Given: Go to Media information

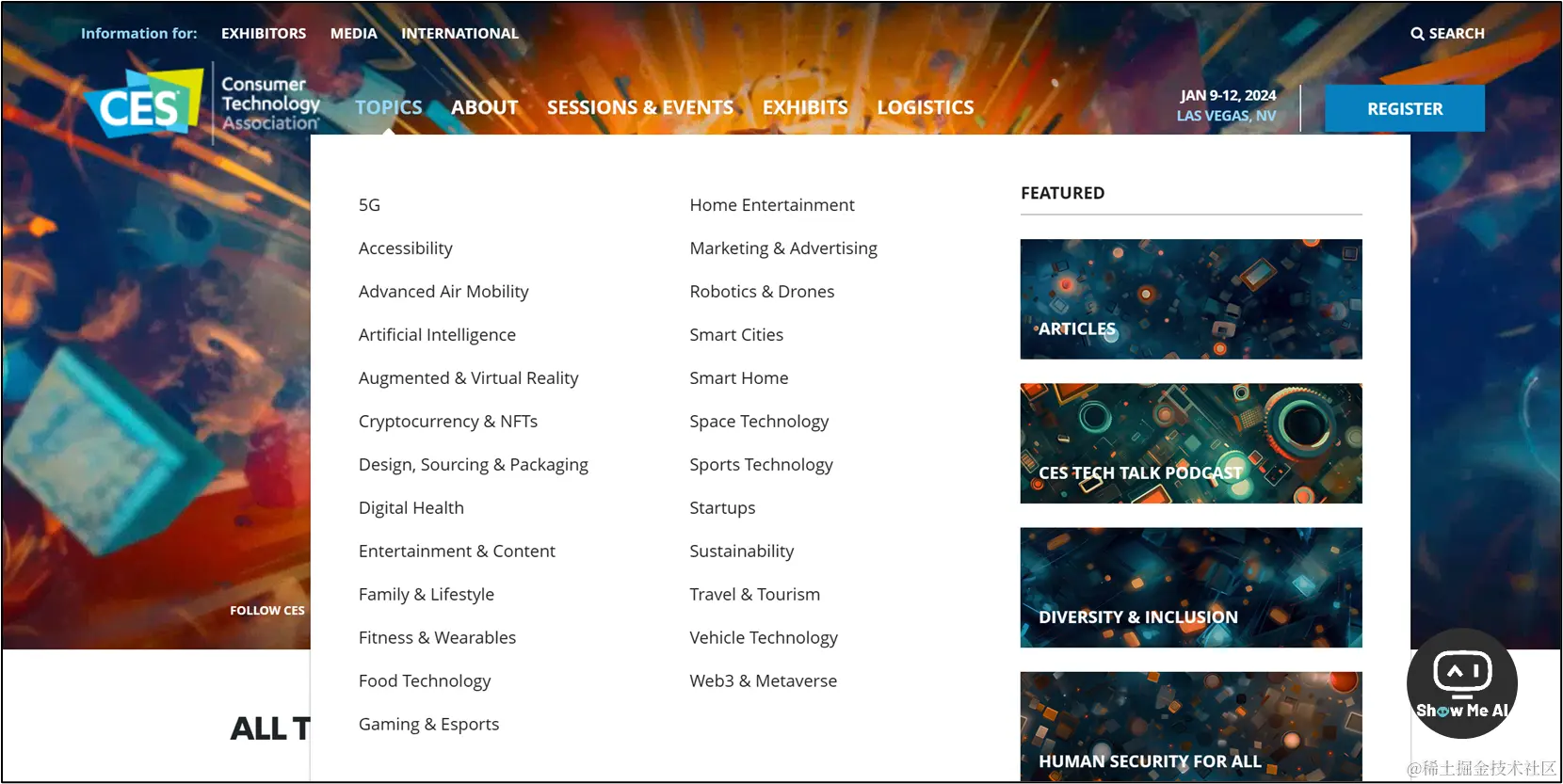Looking at the screenshot, I should point(354,33).
